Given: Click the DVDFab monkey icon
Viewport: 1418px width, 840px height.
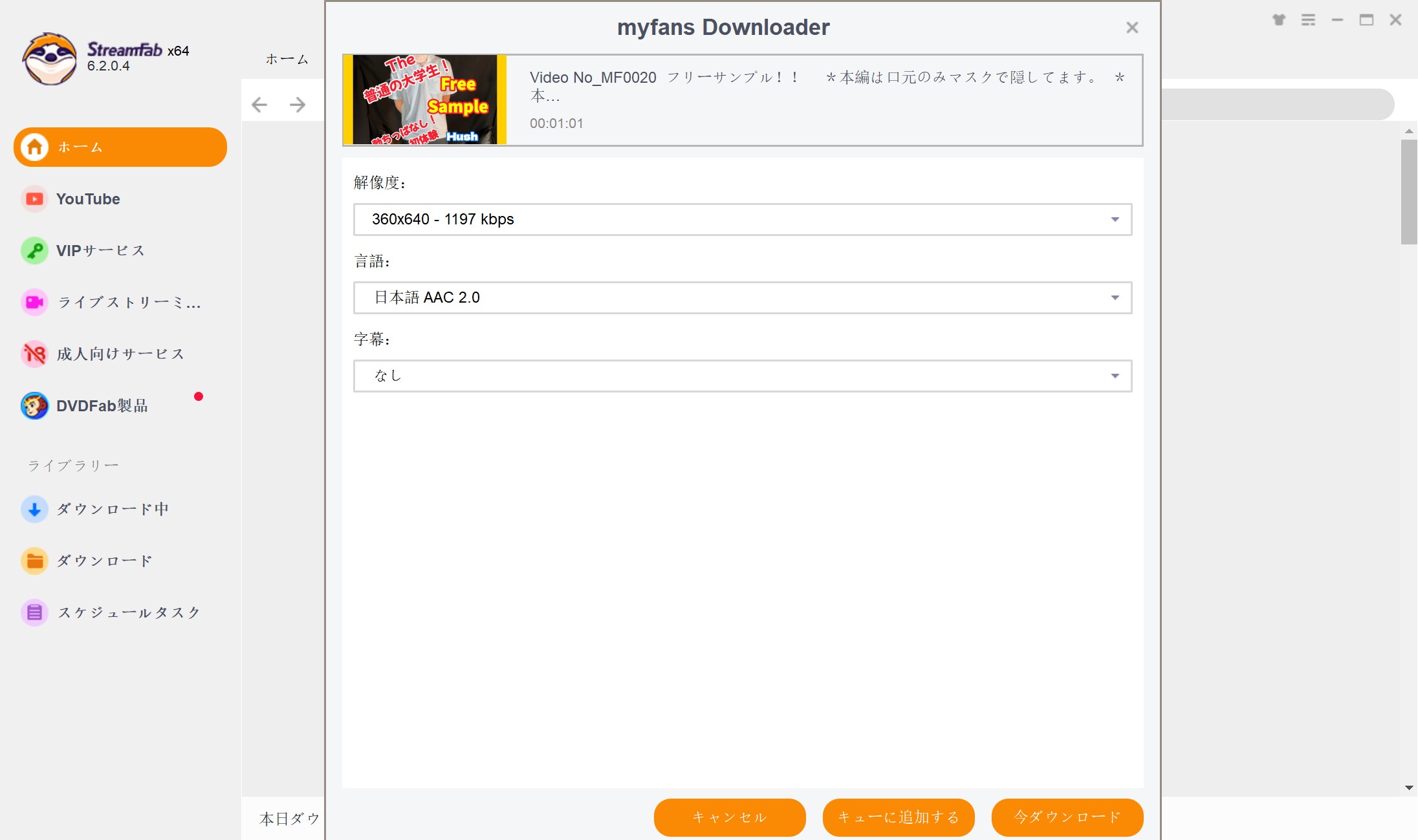Looking at the screenshot, I should (34, 405).
